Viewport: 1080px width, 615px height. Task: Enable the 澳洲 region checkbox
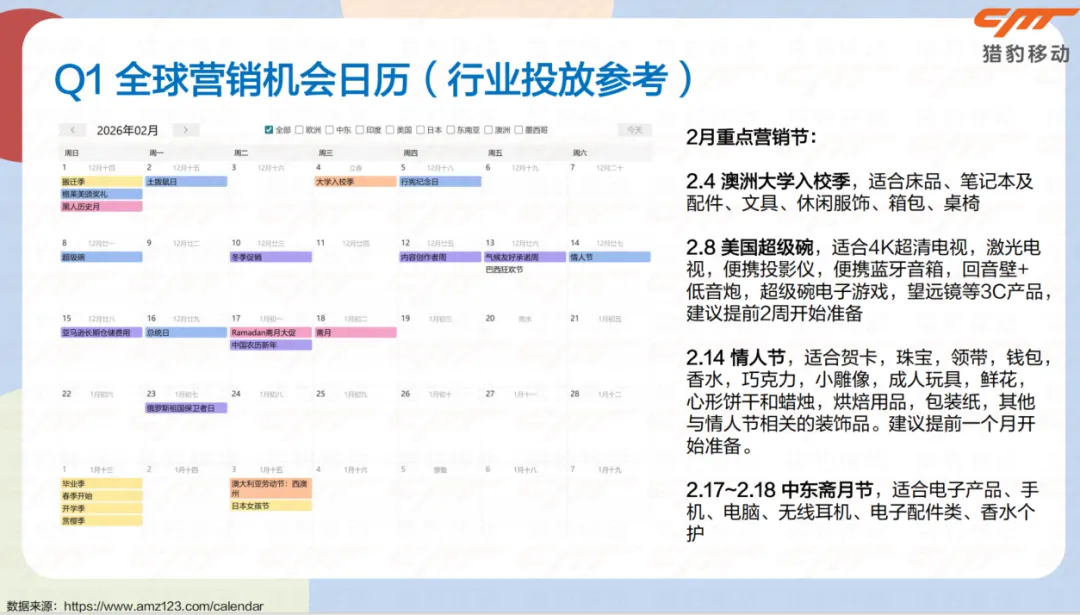coord(488,129)
